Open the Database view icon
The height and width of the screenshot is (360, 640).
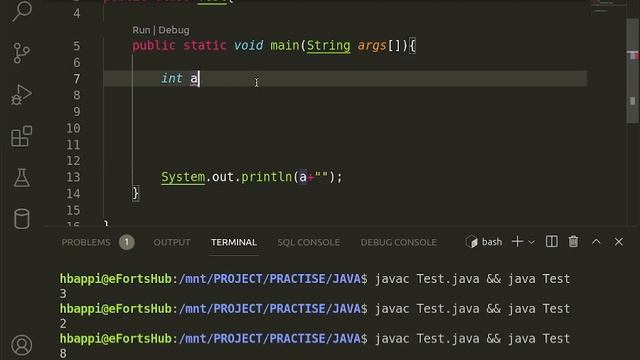(x=22, y=219)
